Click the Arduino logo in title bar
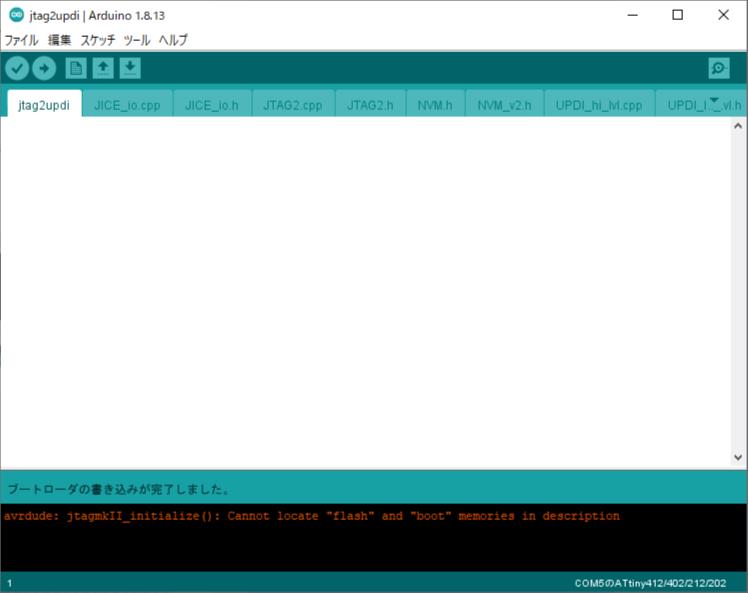 (16, 15)
